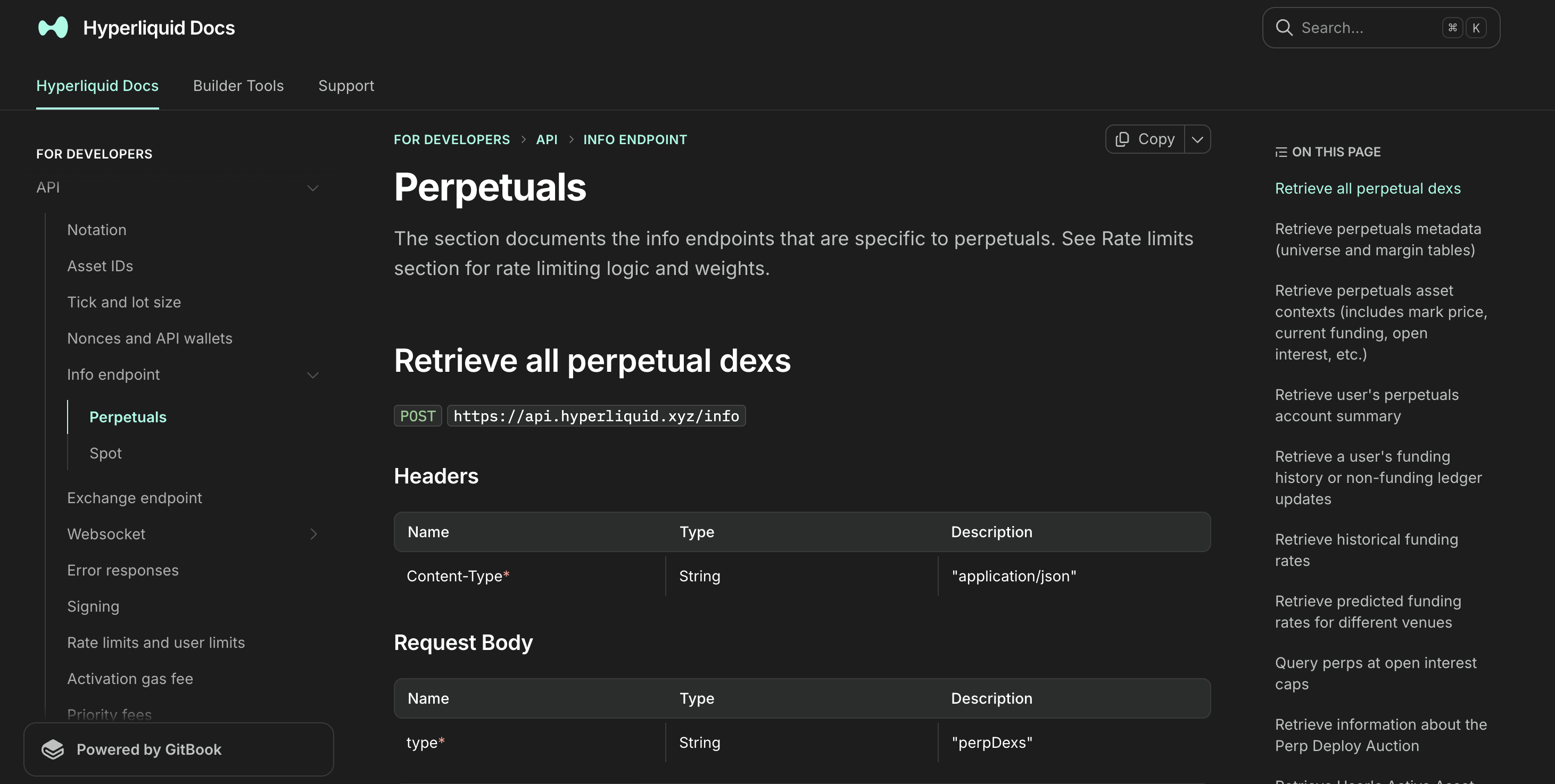1555x784 pixels.
Task: Open Rate limits and user limits page
Action: (x=156, y=643)
